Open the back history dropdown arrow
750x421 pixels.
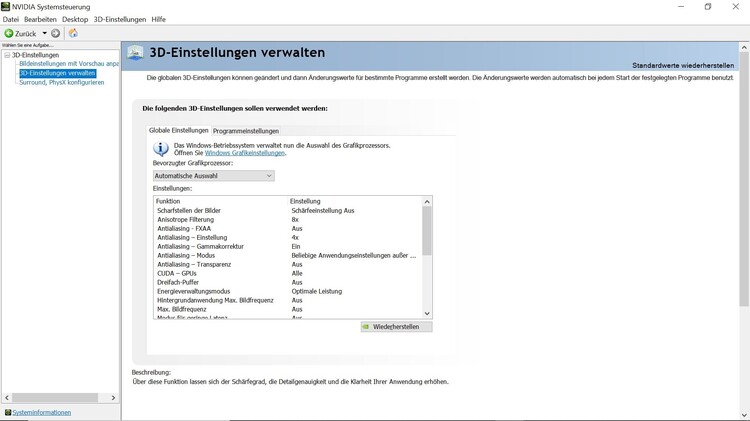tap(44, 33)
